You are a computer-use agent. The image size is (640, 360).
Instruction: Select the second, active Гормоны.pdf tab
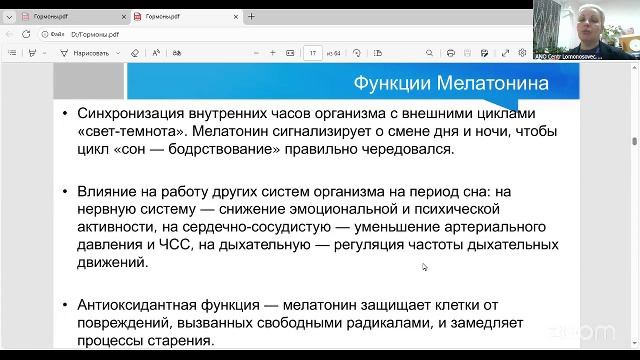coord(186,17)
